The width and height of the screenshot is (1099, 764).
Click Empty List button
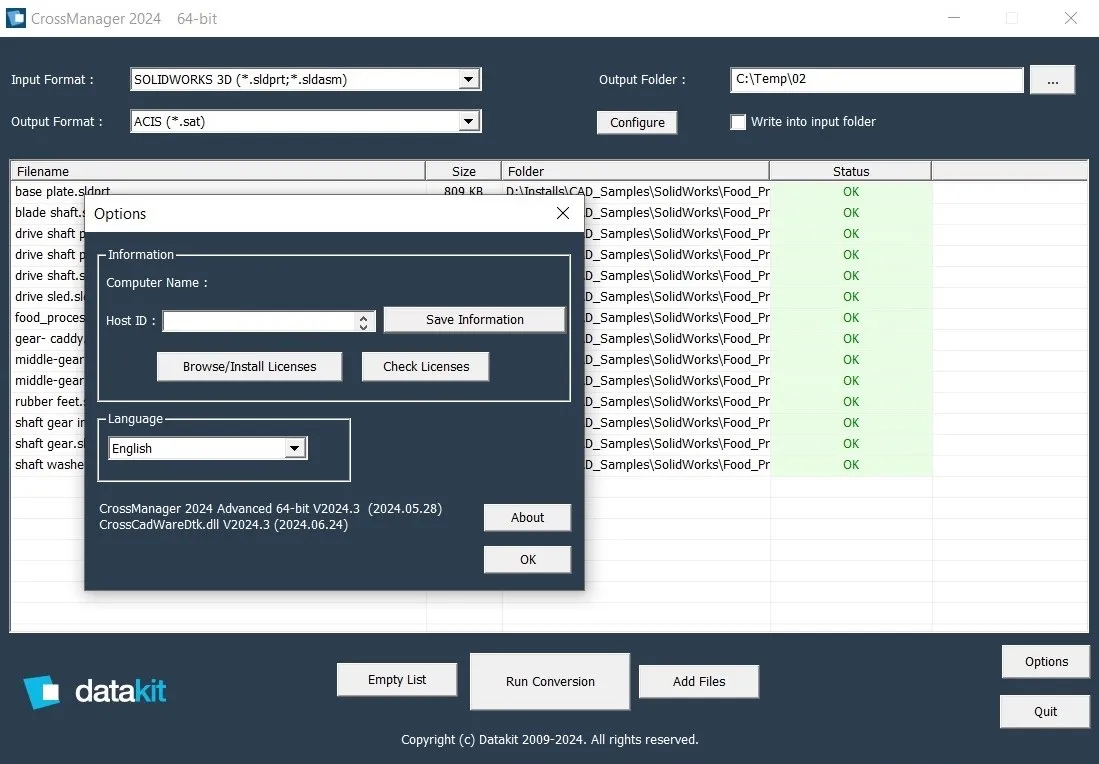pyautogui.click(x=397, y=680)
